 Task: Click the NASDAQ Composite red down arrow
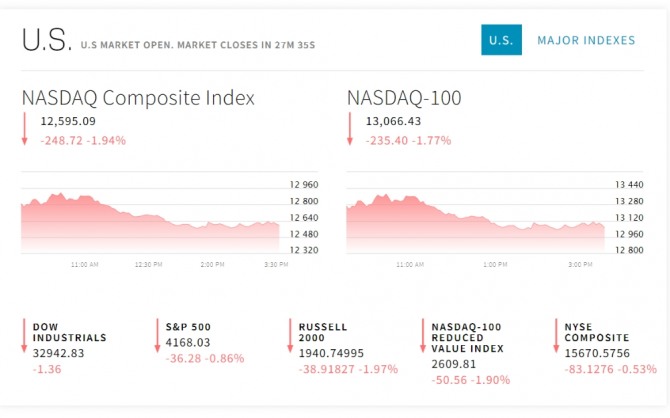(24, 130)
